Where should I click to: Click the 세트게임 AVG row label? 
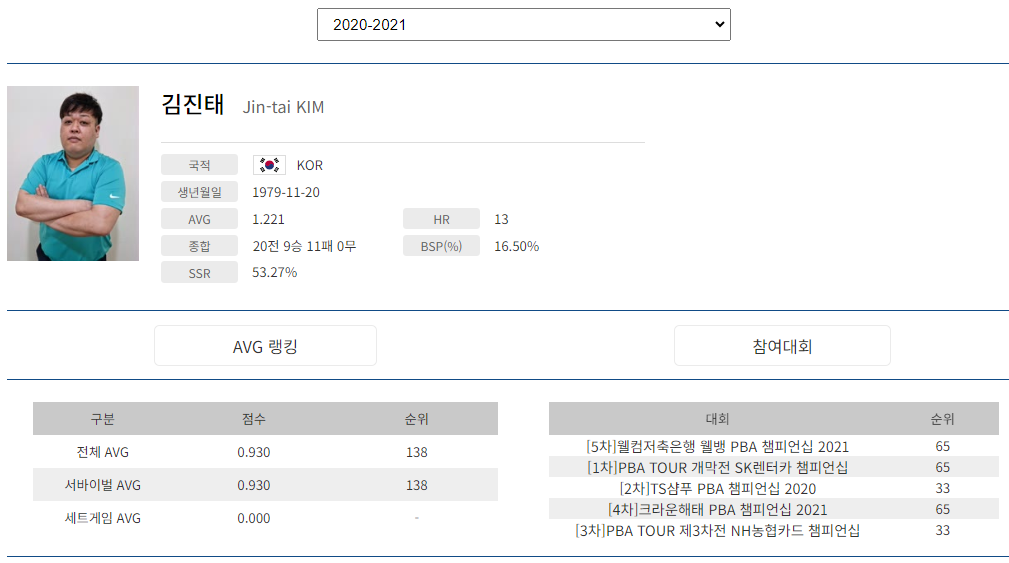pyautogui.click(x=102, y=518)
